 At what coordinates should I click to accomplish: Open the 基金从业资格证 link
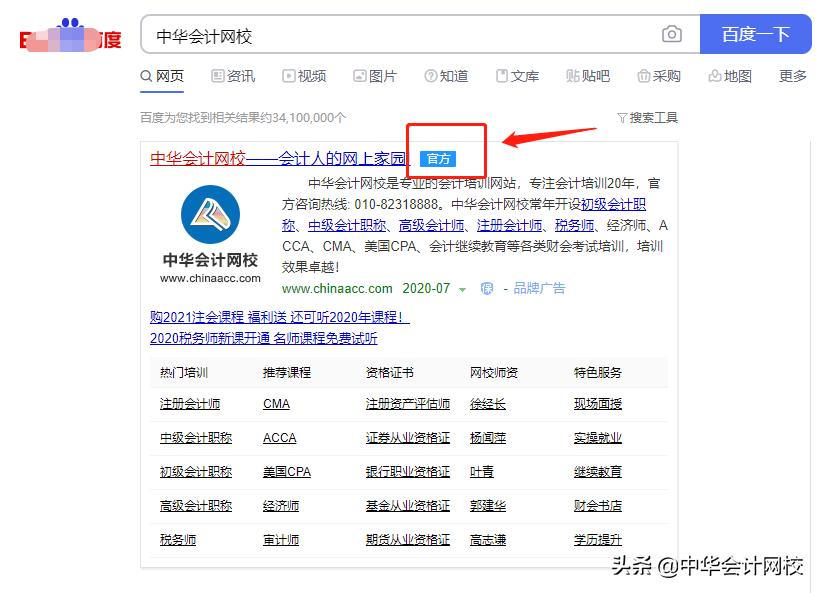pyautogui.click(x=408, y=506)
